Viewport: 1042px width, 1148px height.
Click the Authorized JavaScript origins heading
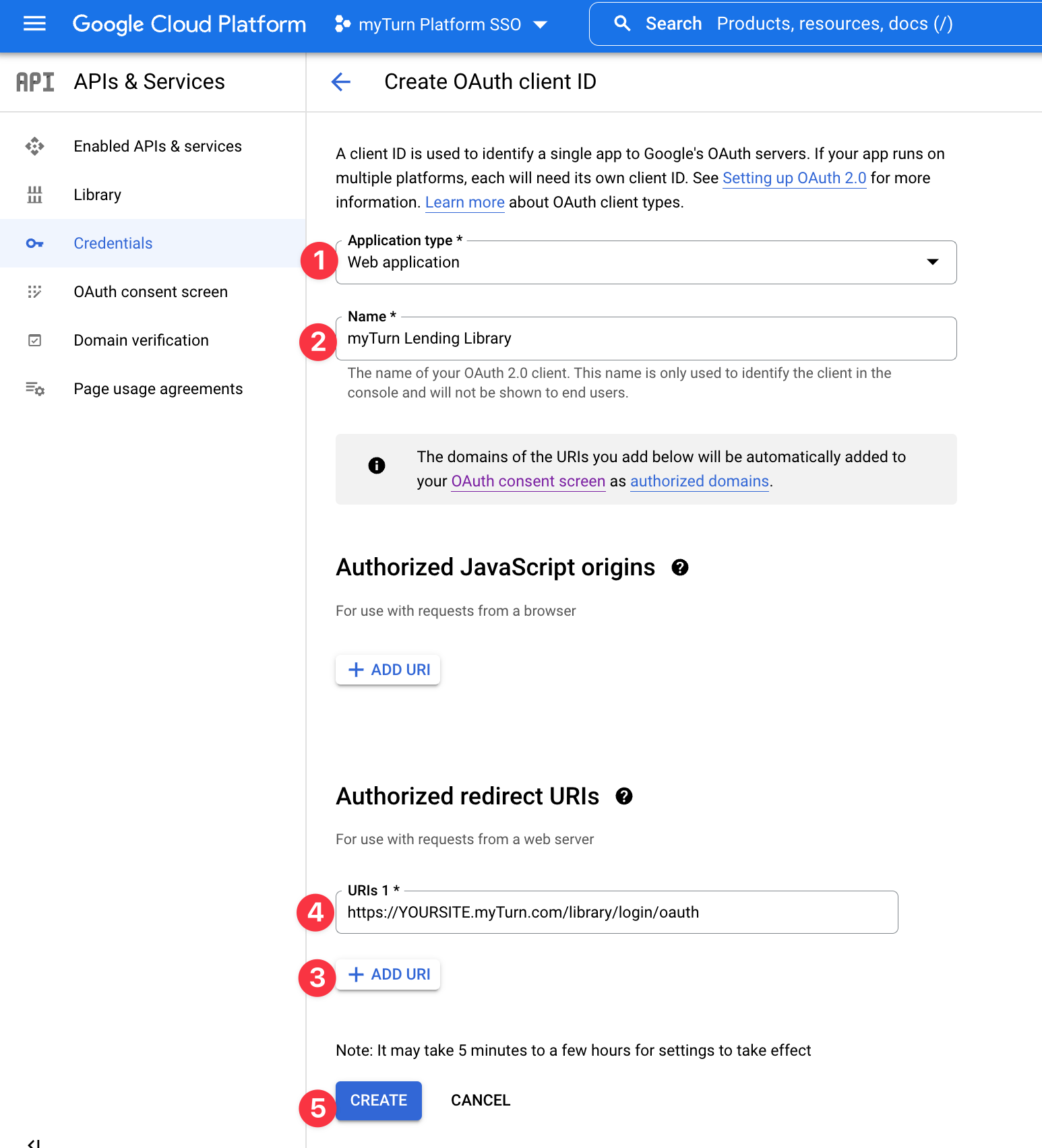tap(495, 567)
